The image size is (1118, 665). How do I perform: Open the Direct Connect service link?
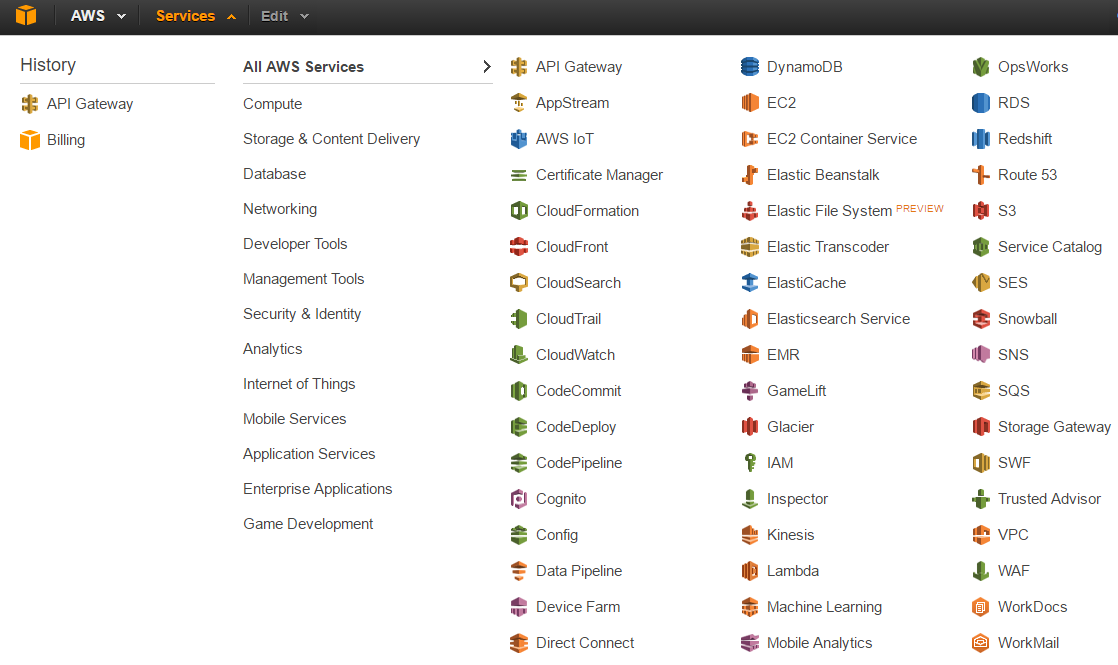(x=585, y=643)
